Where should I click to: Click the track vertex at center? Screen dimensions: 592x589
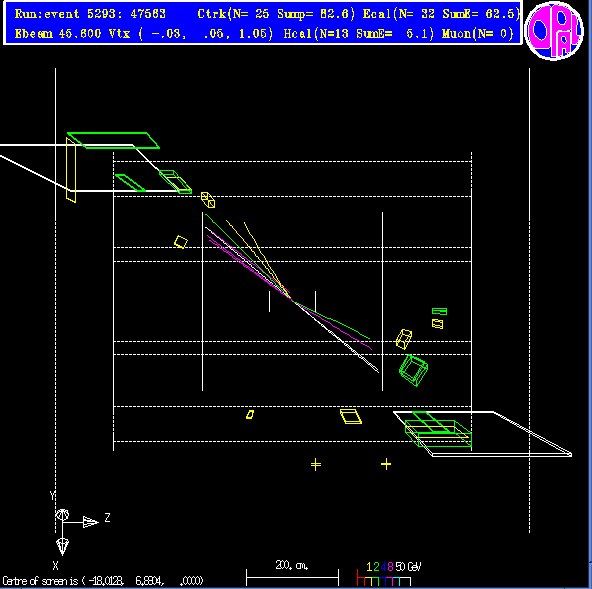coord(292,300)
